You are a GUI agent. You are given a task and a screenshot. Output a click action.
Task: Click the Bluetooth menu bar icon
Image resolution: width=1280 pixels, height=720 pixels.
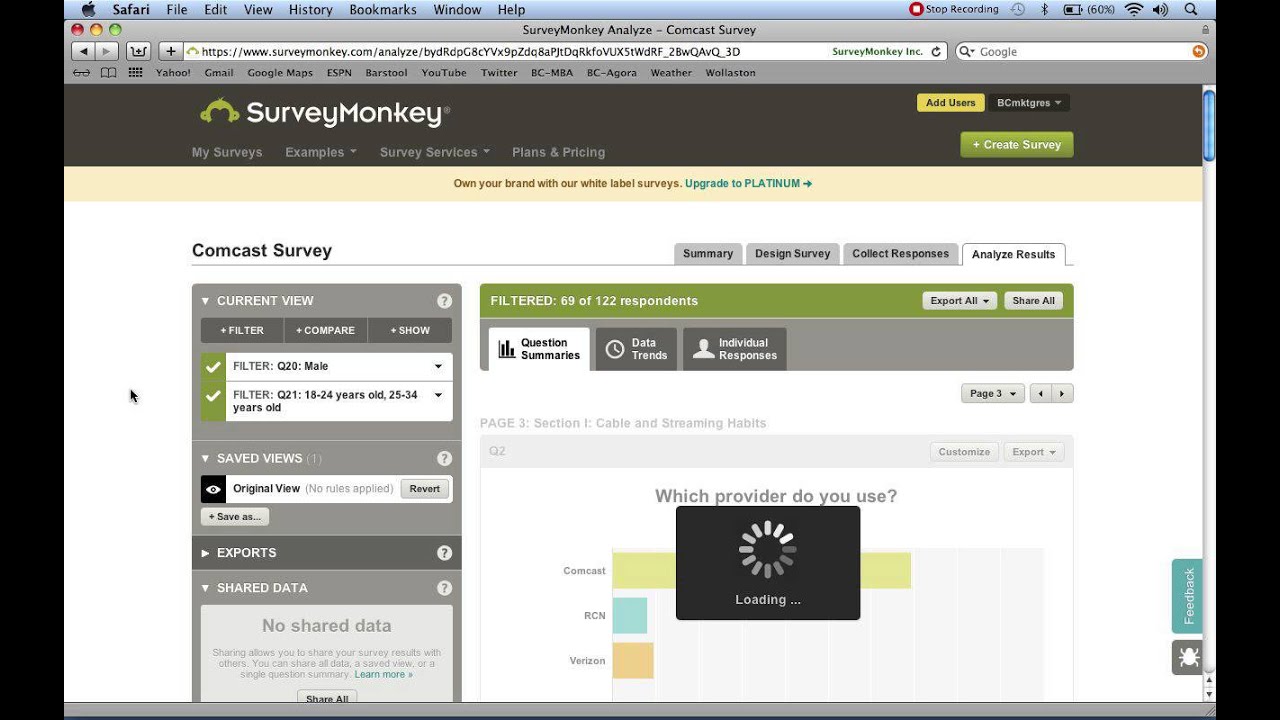(1044, 9)
